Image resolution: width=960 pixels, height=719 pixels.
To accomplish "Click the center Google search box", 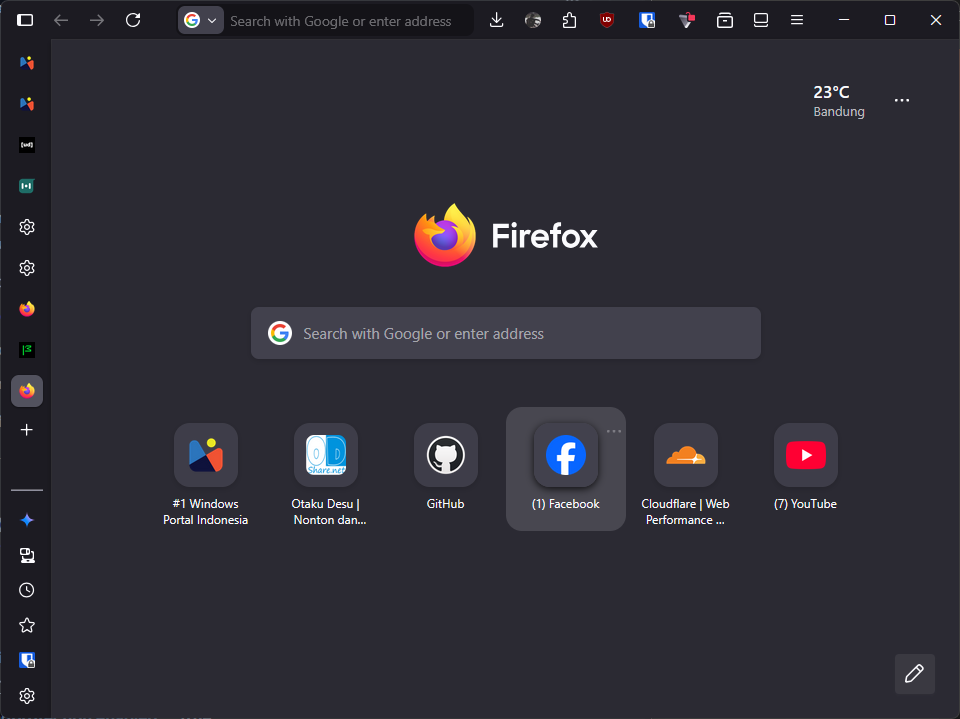I will tap(506, 333).
